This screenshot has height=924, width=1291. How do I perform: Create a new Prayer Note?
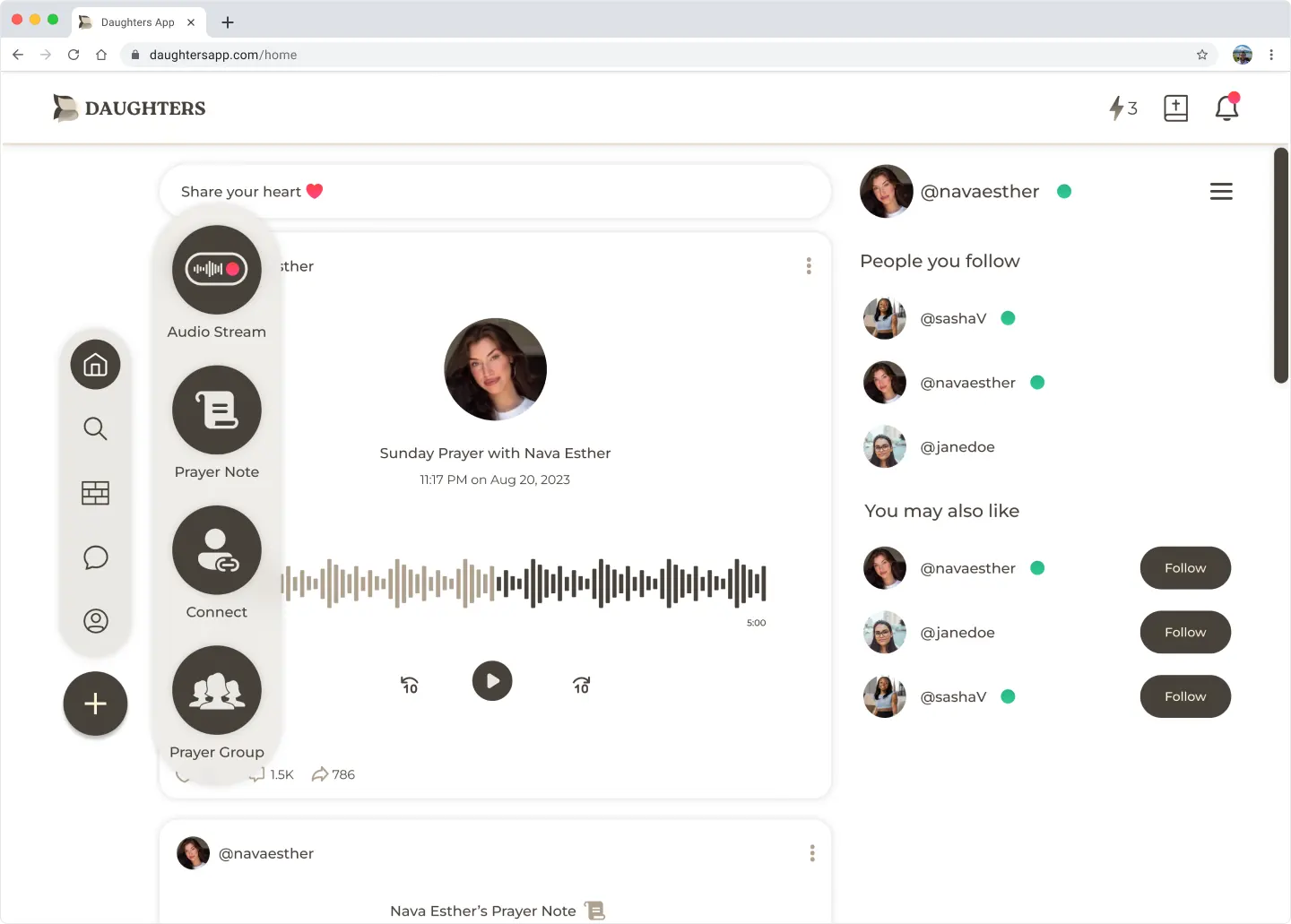[x=217, y=410]
